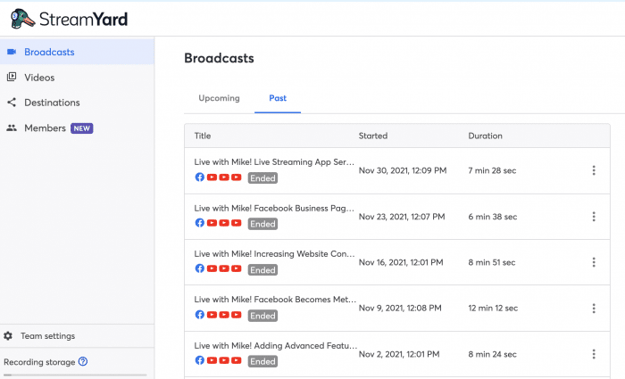Click the Videos library icon
Image resolution: width=625 pixels, height=379 pixels.
tap(12, 77)
